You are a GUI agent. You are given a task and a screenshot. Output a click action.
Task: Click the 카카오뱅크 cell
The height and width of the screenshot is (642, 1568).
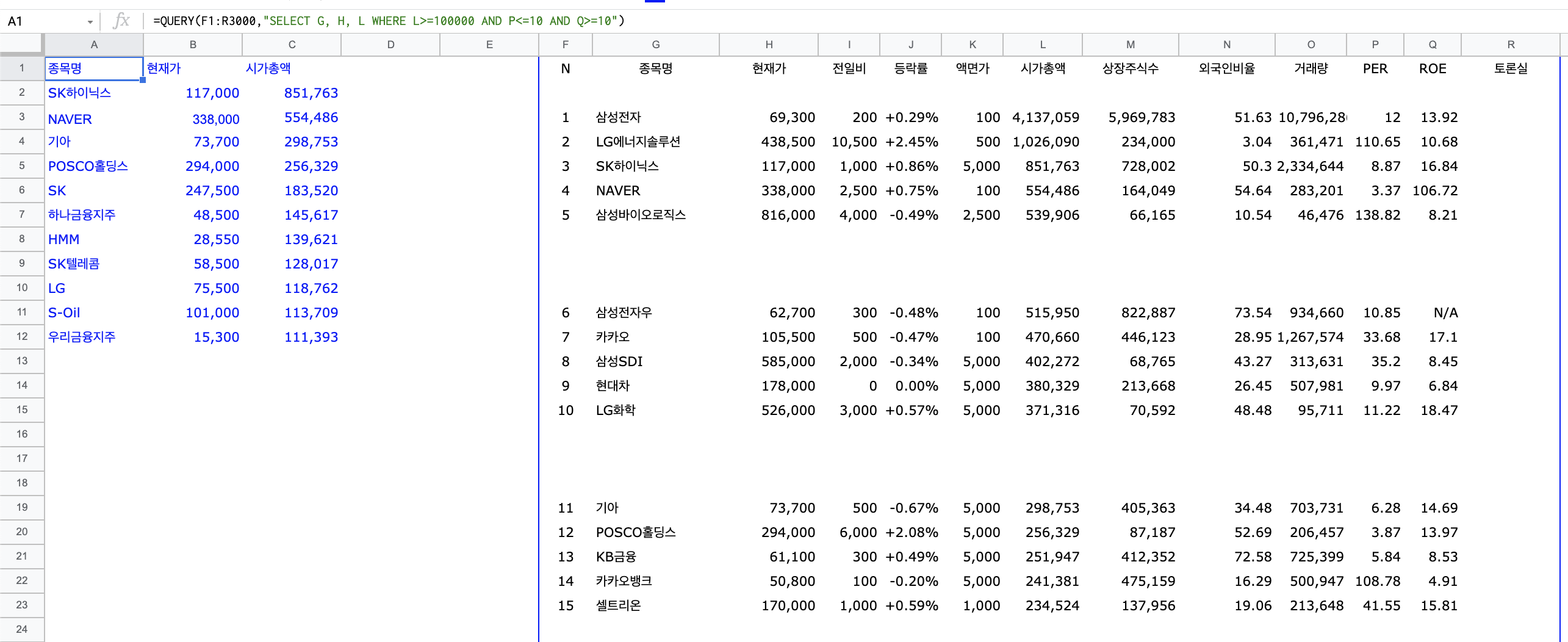pos(656,581)
